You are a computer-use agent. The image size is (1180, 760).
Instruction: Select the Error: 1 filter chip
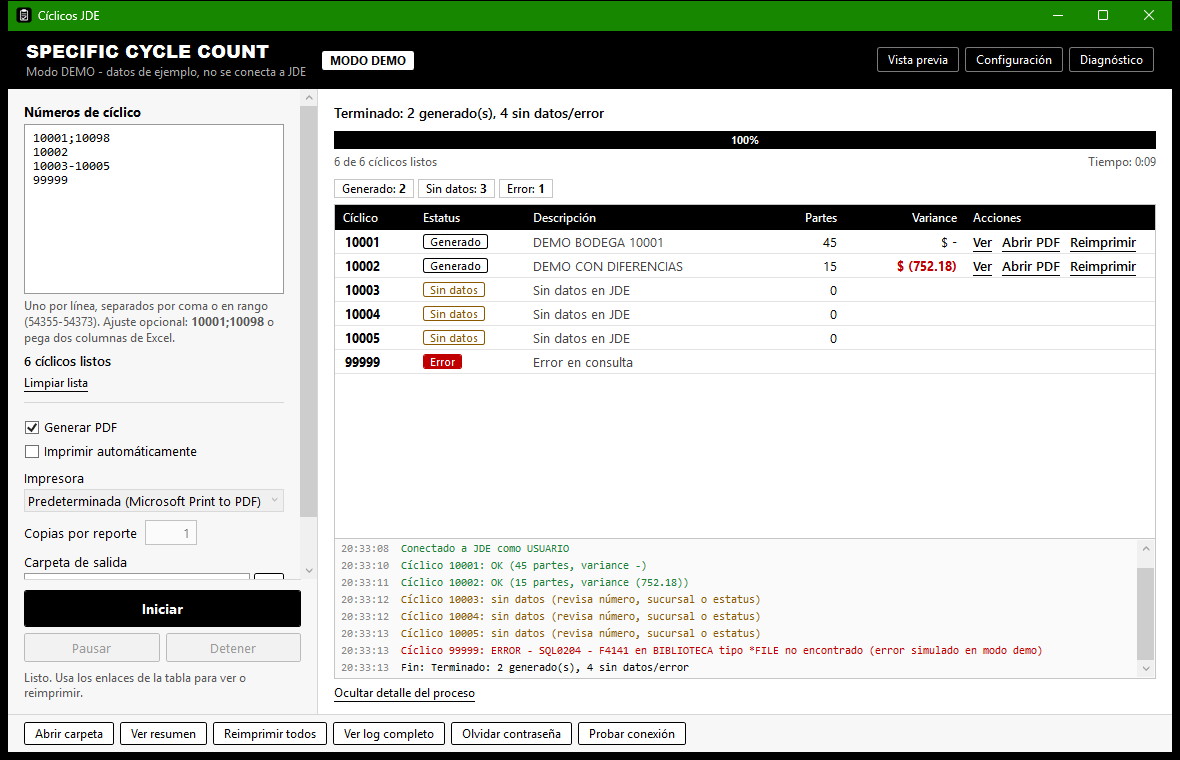click(525, 189)
